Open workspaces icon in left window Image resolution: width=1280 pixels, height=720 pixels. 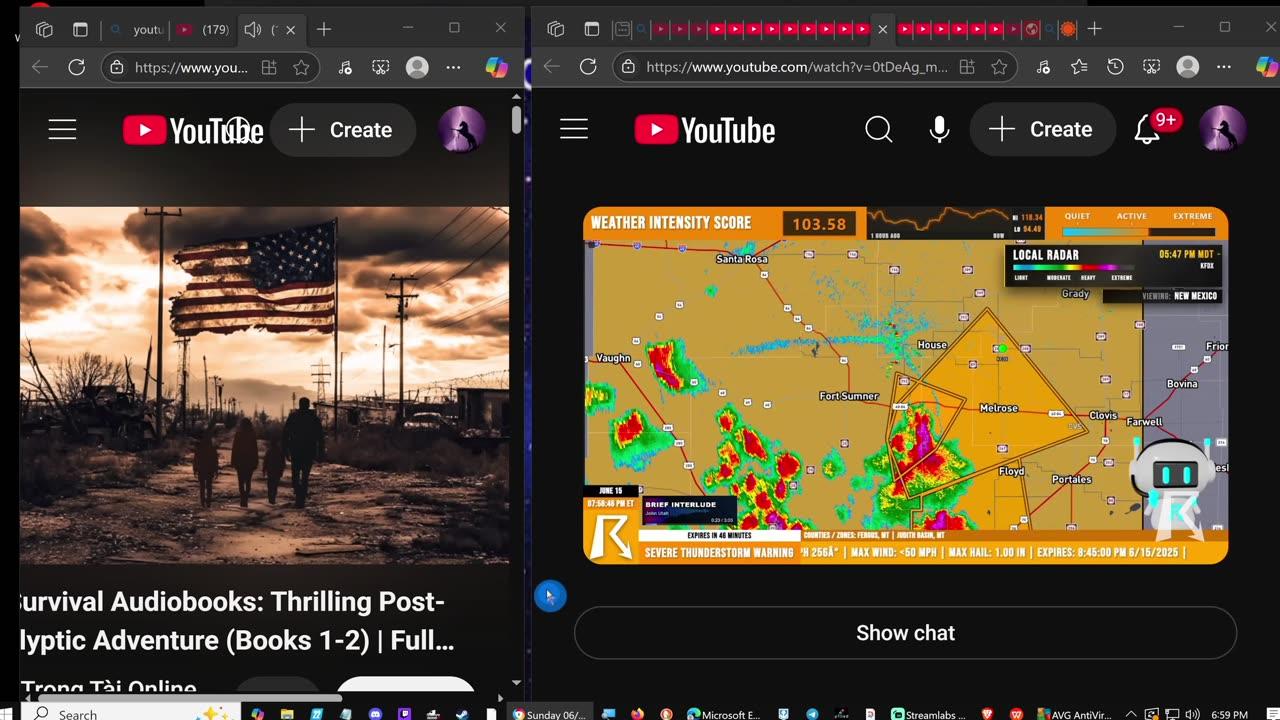pyautogui.click(x=43, y=29)
